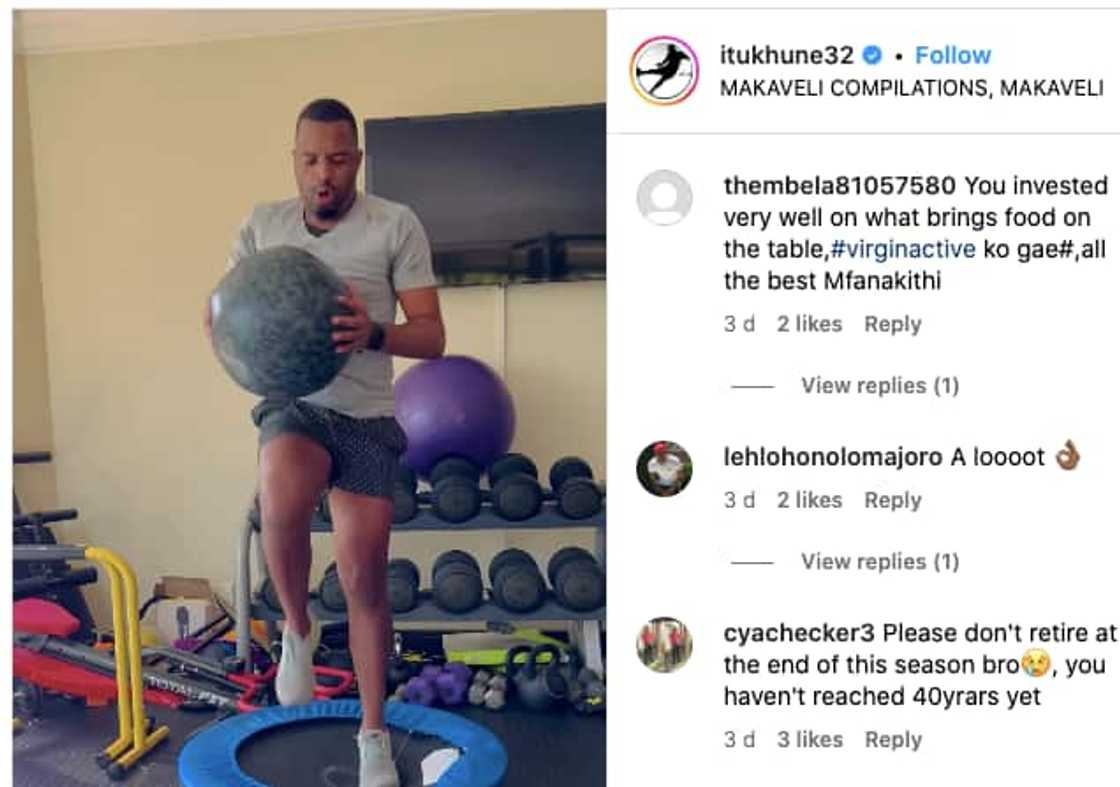The image size is (1120, 787).
Task: View 3 likes on cyachecker3's comment
Action: (810, 740)
